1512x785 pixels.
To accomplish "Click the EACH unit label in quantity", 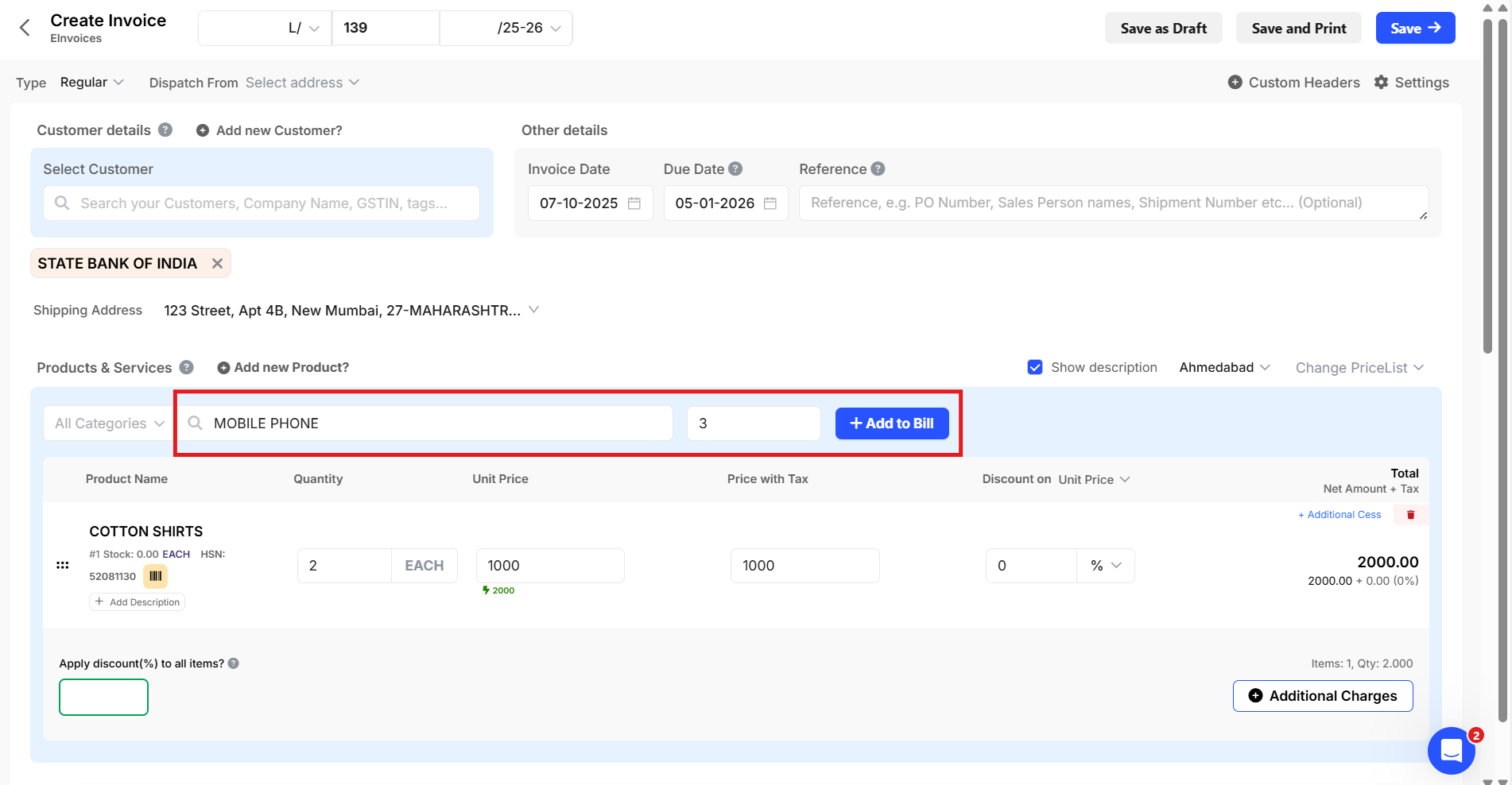I will pyautogui.click(x=425, y=566).
